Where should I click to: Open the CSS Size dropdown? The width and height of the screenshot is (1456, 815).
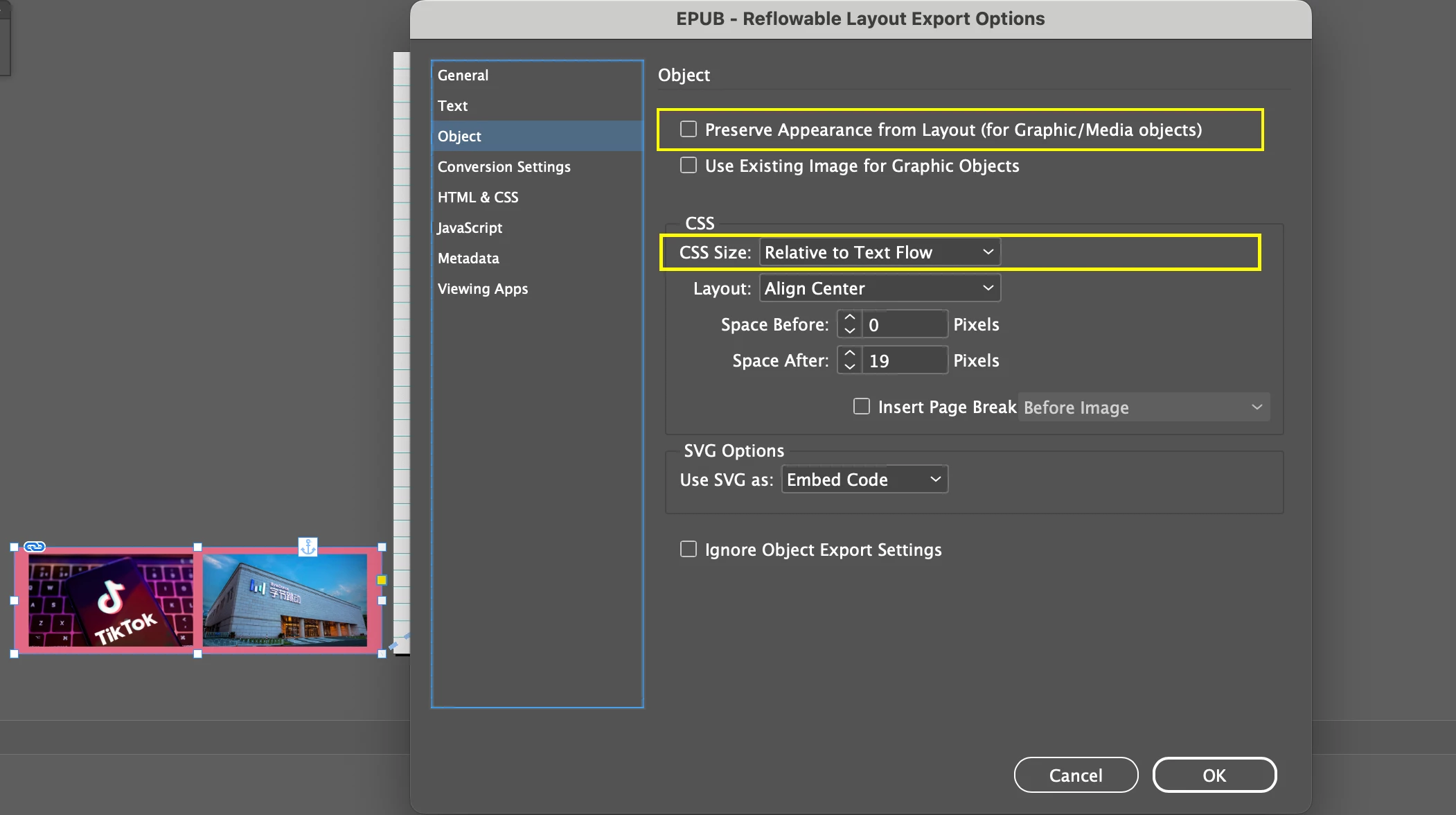point(879,252)
